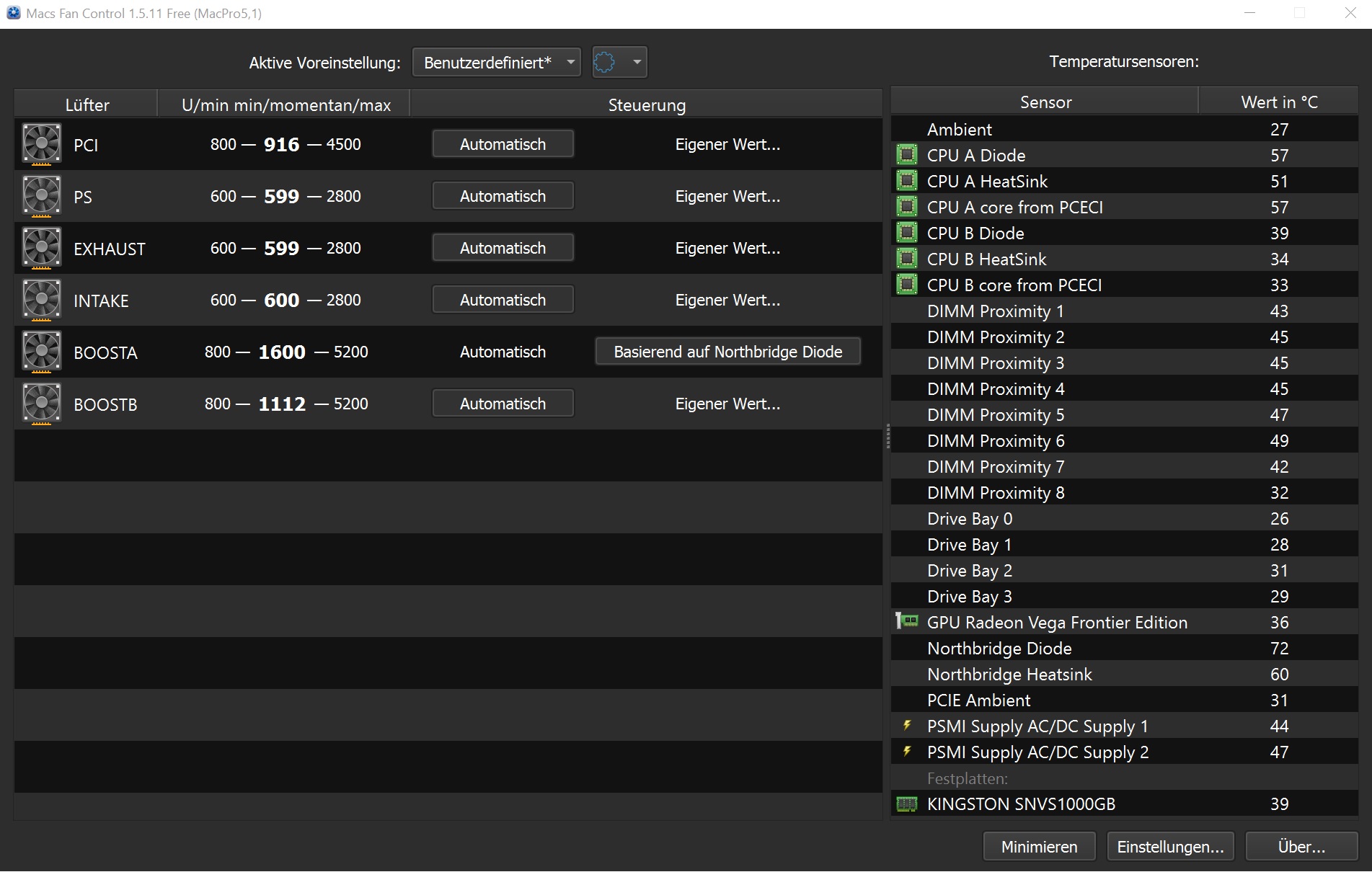Click the CPU B HeatSink chip icon
Screen dimensions: 1372x872
906,259
